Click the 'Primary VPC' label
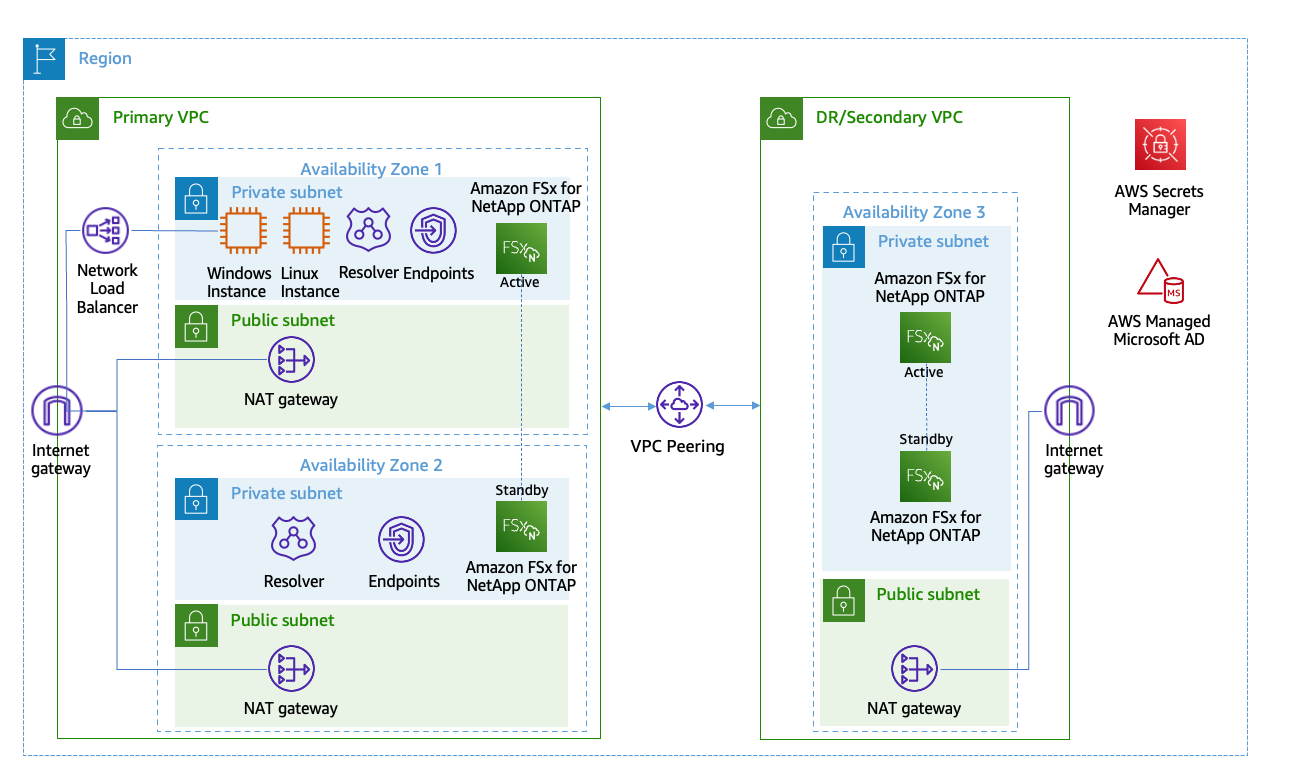 pyautogui.click(x=161, y=117)
